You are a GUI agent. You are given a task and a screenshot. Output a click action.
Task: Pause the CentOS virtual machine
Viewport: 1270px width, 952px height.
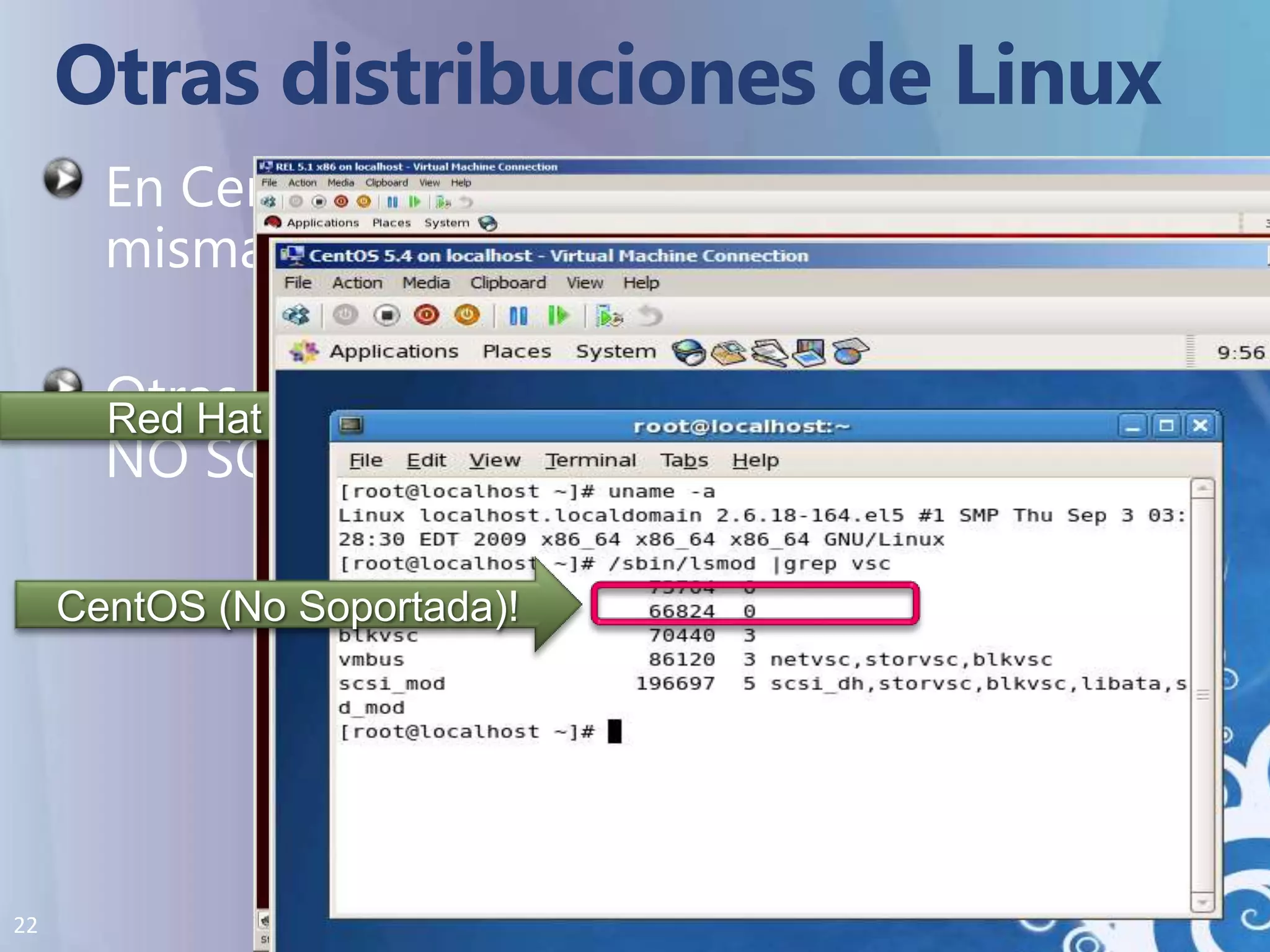(518, 316)
